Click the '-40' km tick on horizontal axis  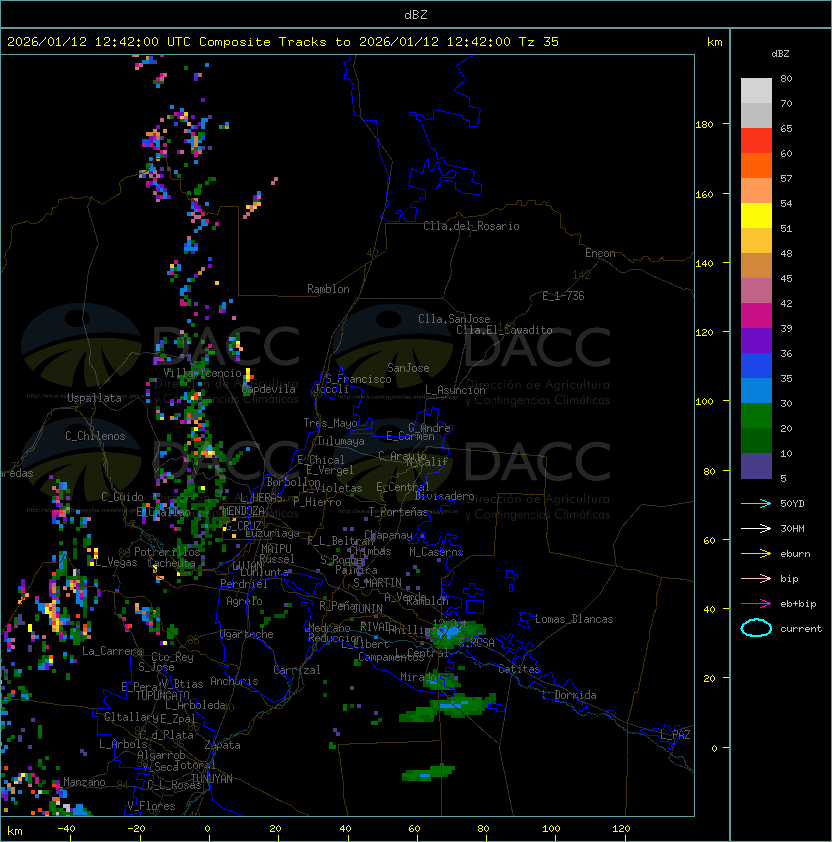[66, 829]
